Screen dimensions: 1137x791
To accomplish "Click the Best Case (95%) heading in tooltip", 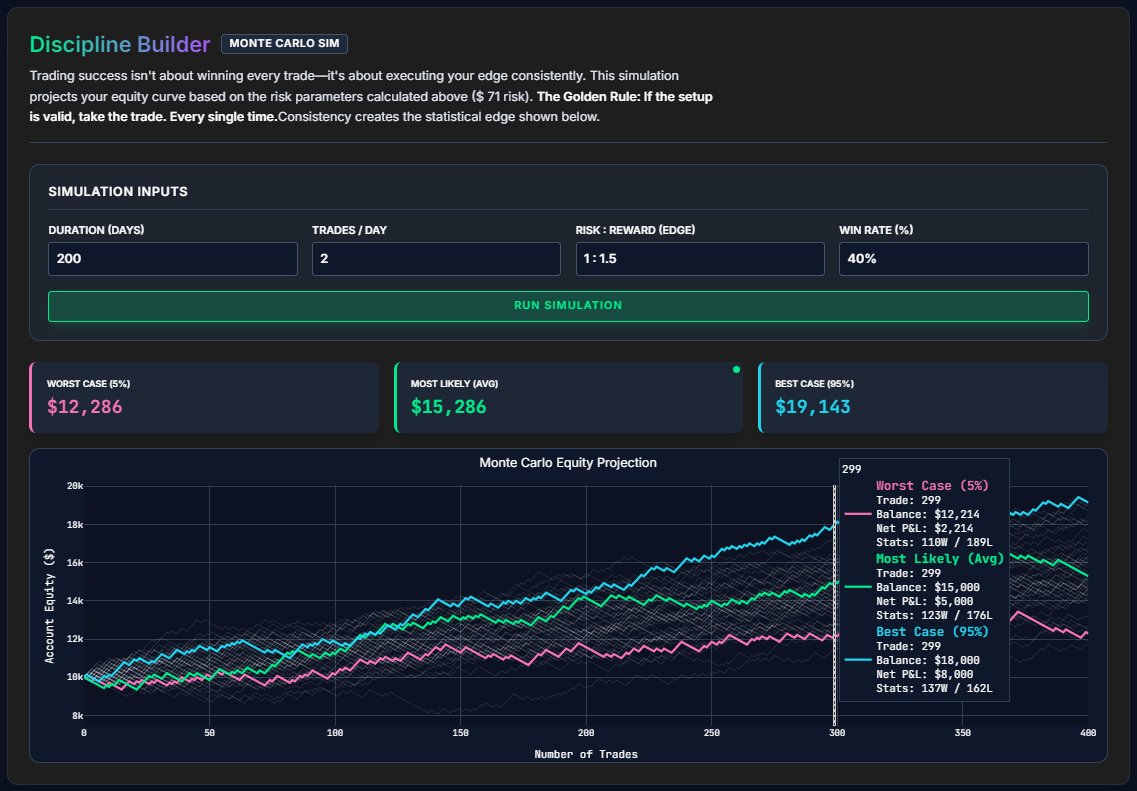I will [931, 631].
